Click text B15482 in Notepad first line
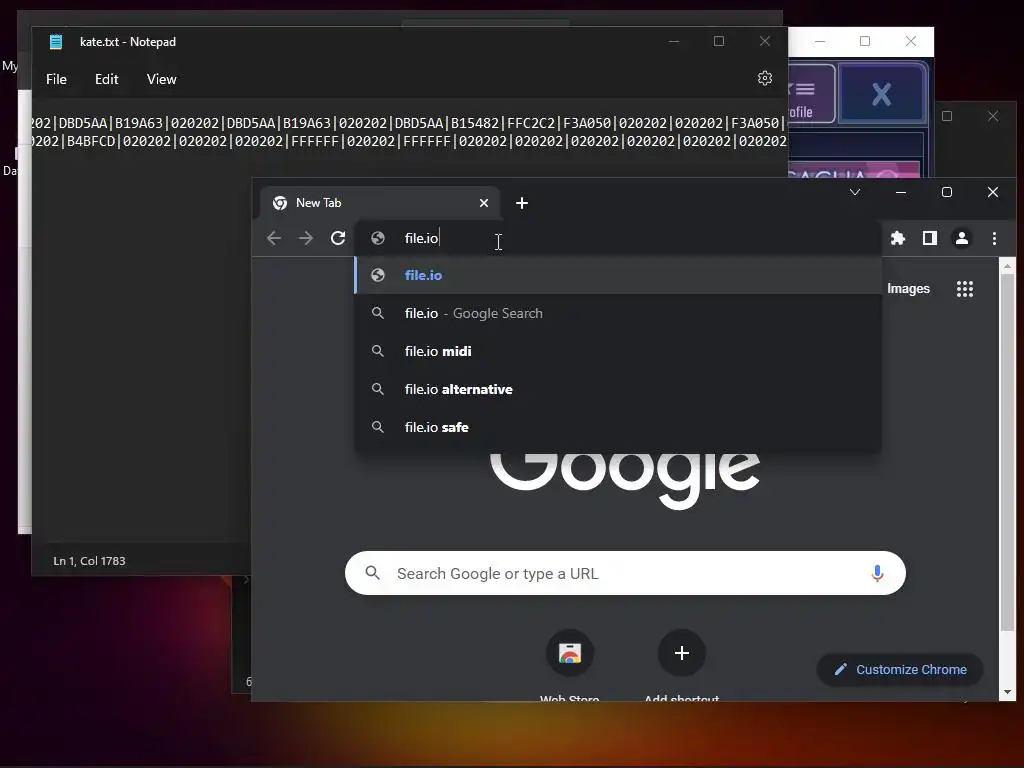 tap(475, 123)
